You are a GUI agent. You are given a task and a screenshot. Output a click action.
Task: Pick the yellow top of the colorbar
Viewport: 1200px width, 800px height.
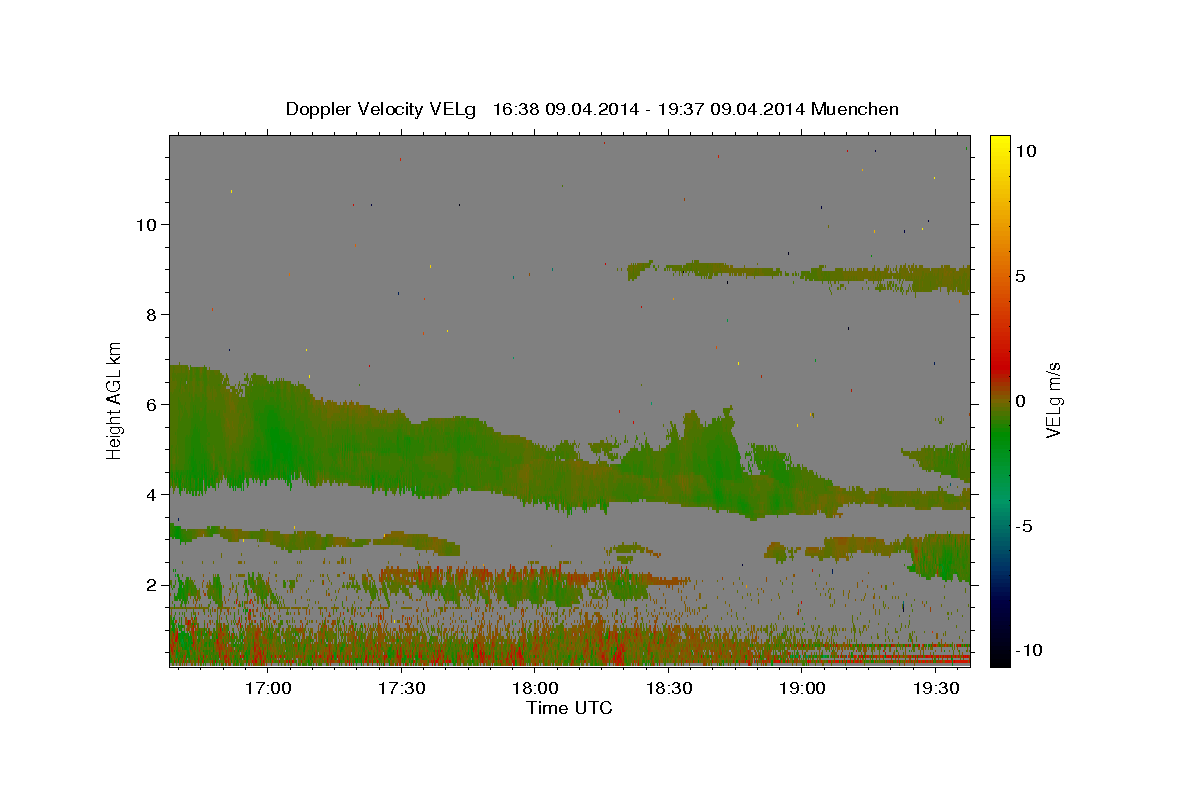[1000, 145]
